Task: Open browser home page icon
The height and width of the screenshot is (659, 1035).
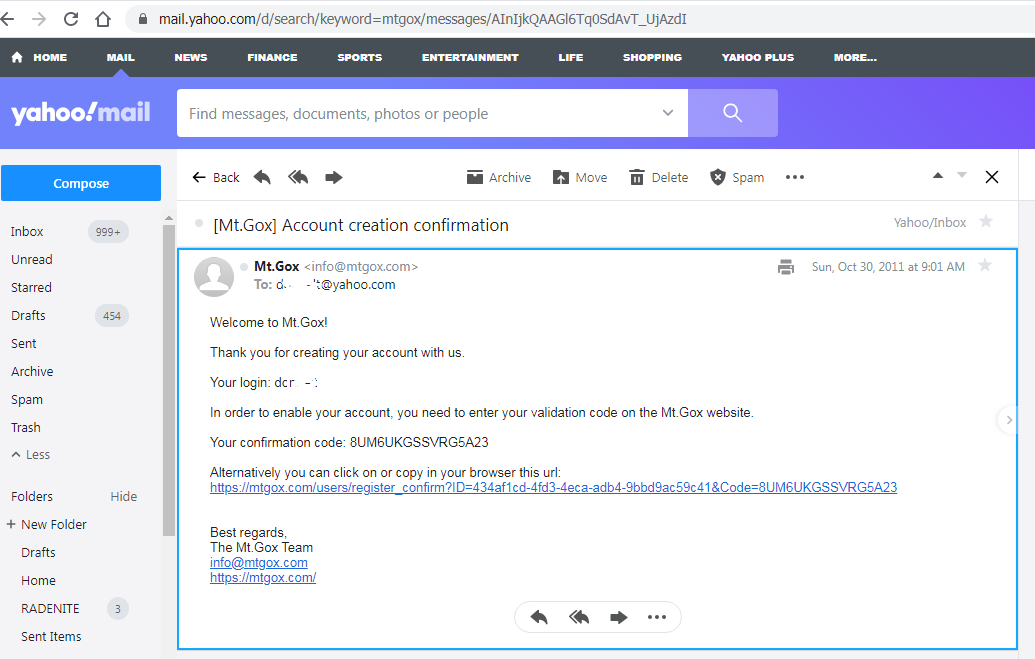Action: (103, 19)
